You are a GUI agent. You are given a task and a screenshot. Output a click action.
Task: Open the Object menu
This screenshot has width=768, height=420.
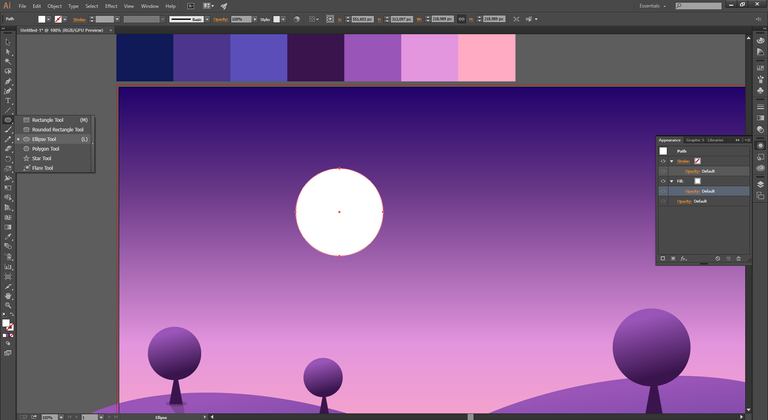[x=54, y=6]
